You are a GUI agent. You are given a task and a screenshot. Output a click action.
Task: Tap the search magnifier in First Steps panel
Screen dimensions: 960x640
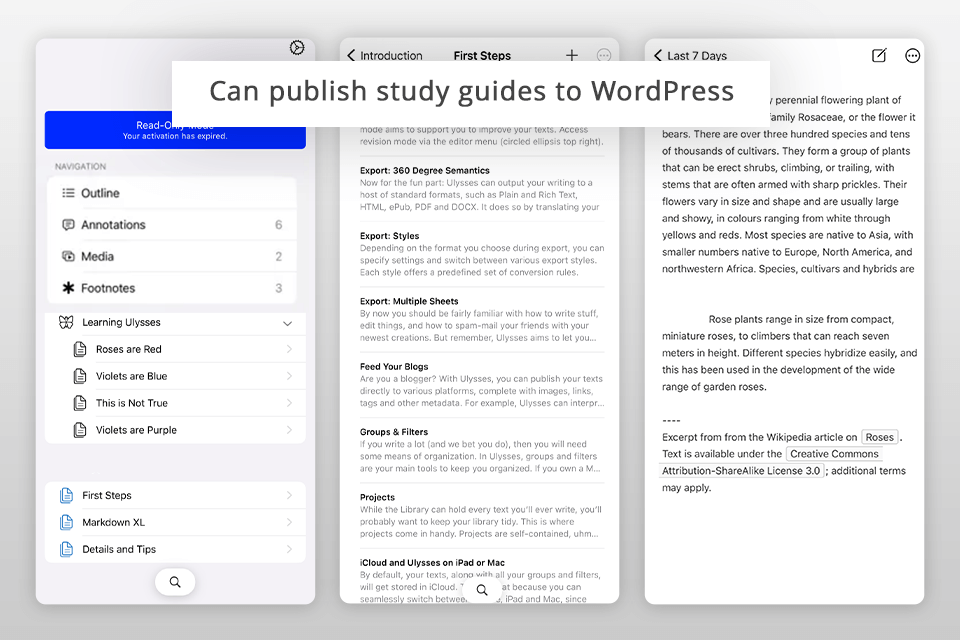click(482, 590)
